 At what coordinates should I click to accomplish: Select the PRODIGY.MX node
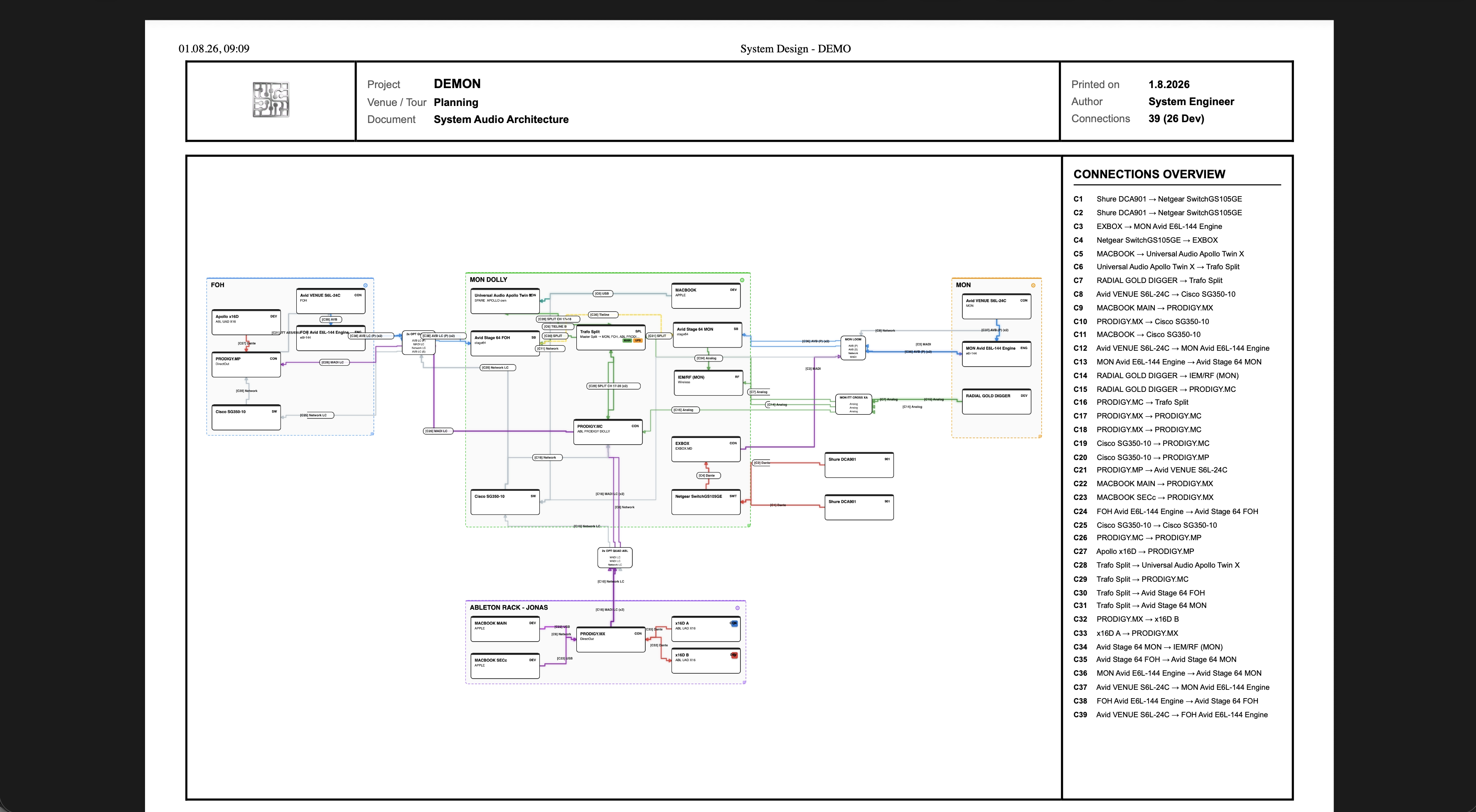(x=611, y=640)
